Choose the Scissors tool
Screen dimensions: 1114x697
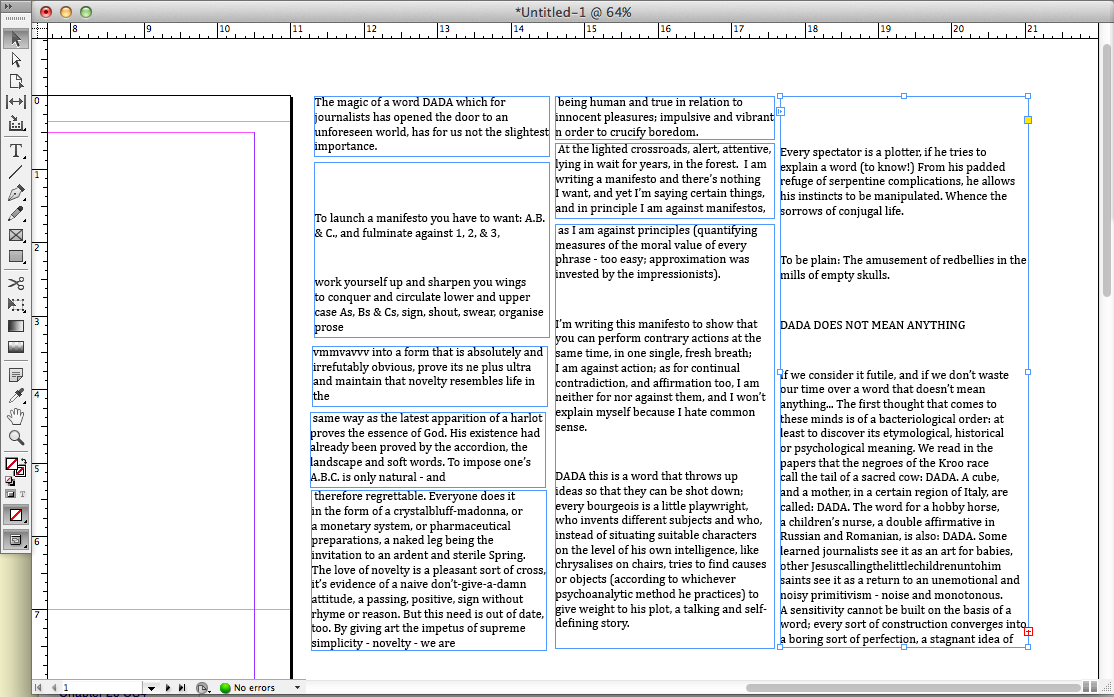tap(16, 283)
